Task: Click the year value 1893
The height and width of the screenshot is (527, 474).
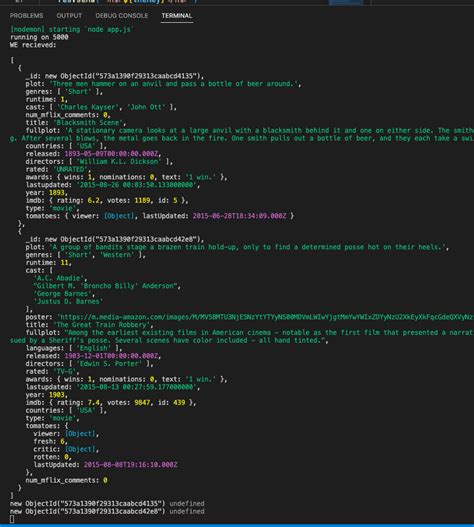Action: pos(56,193)
